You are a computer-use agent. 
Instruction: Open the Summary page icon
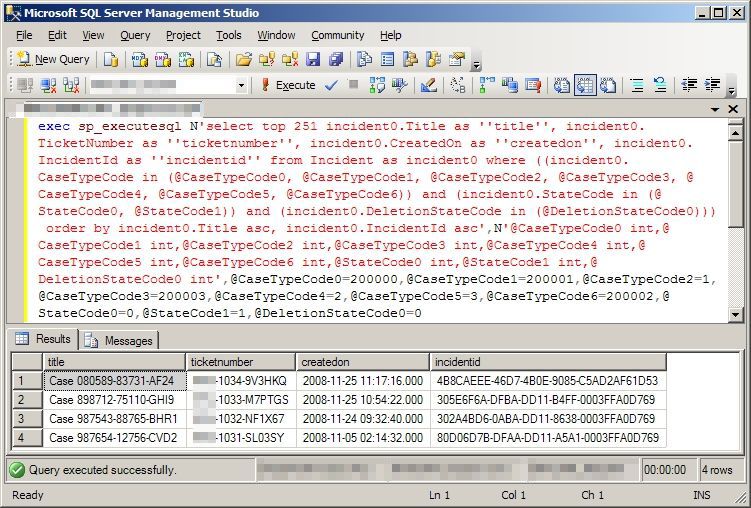tap(387, 59)
